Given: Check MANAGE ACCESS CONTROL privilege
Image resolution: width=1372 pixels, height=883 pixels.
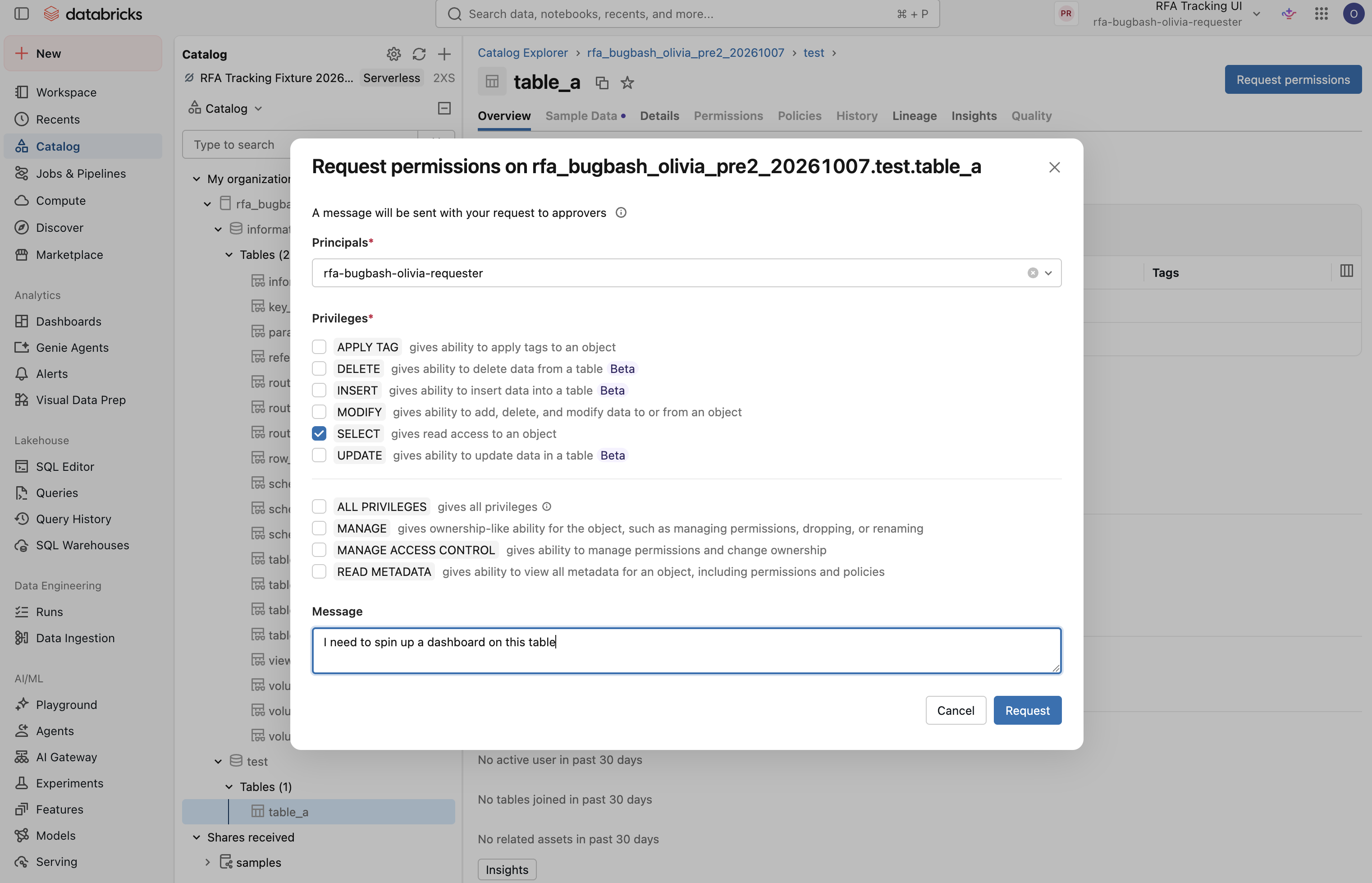Looking at the screenshot, I should click(319, 550).
